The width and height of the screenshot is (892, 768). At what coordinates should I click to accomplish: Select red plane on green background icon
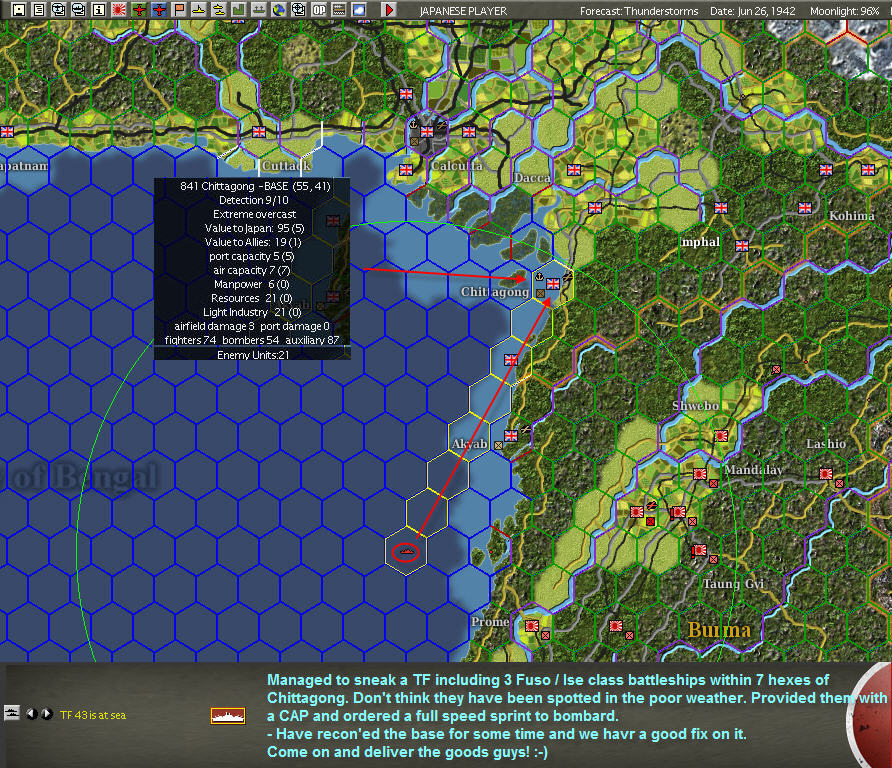point(138,9)
